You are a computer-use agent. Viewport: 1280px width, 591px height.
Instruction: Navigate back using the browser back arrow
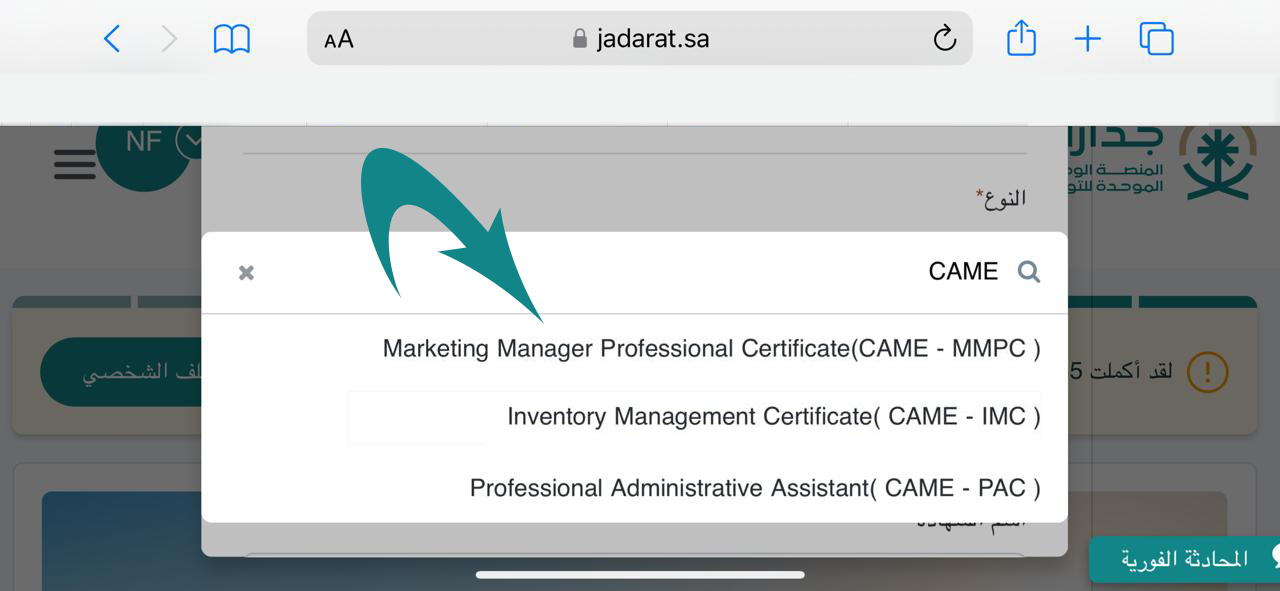[112, 38]
